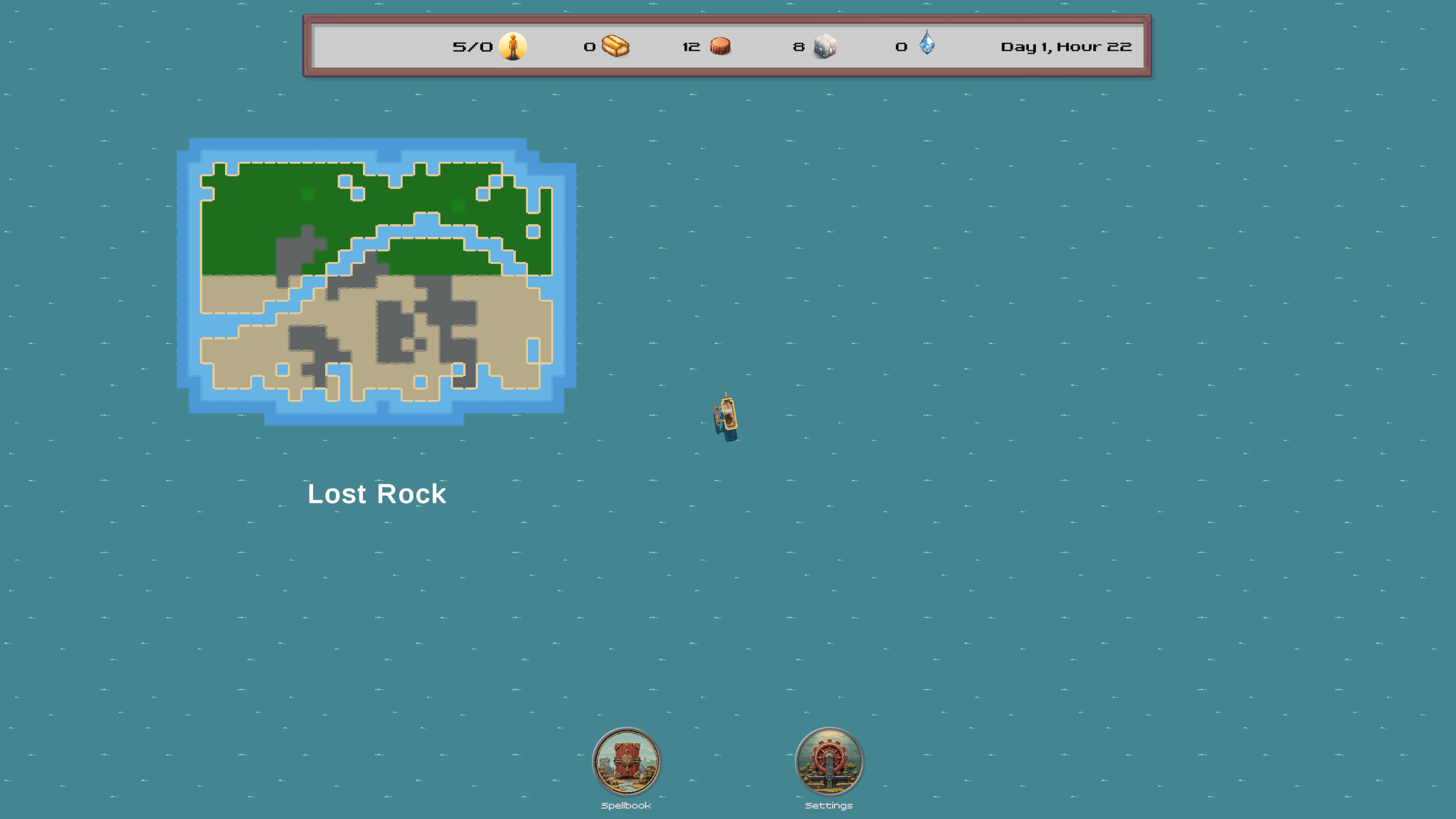1456x819 pixels.
Task: Click the Settings text label
Action: (829, 805)
